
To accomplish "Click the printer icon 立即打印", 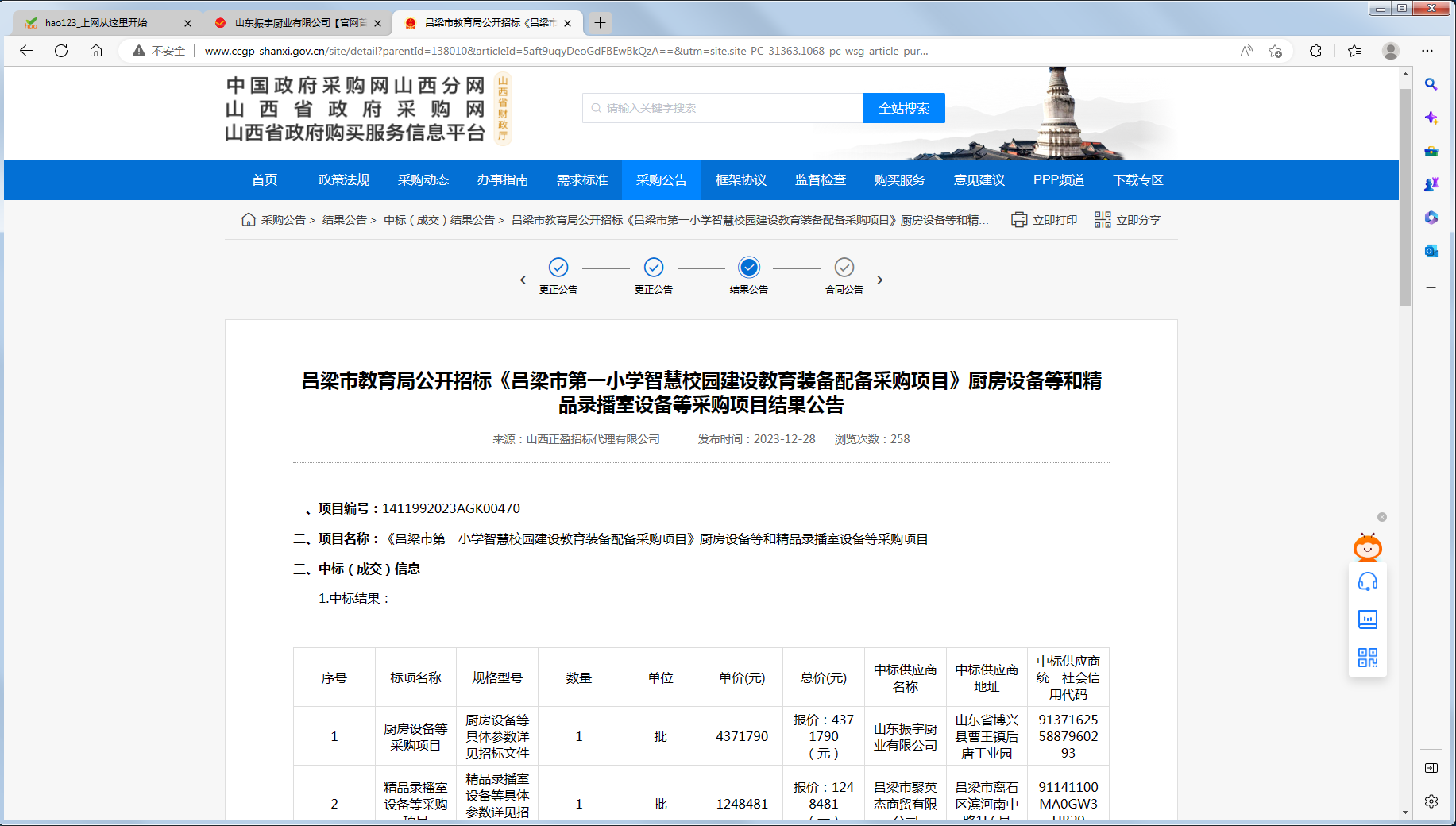I will click(x=1019, y=220).
